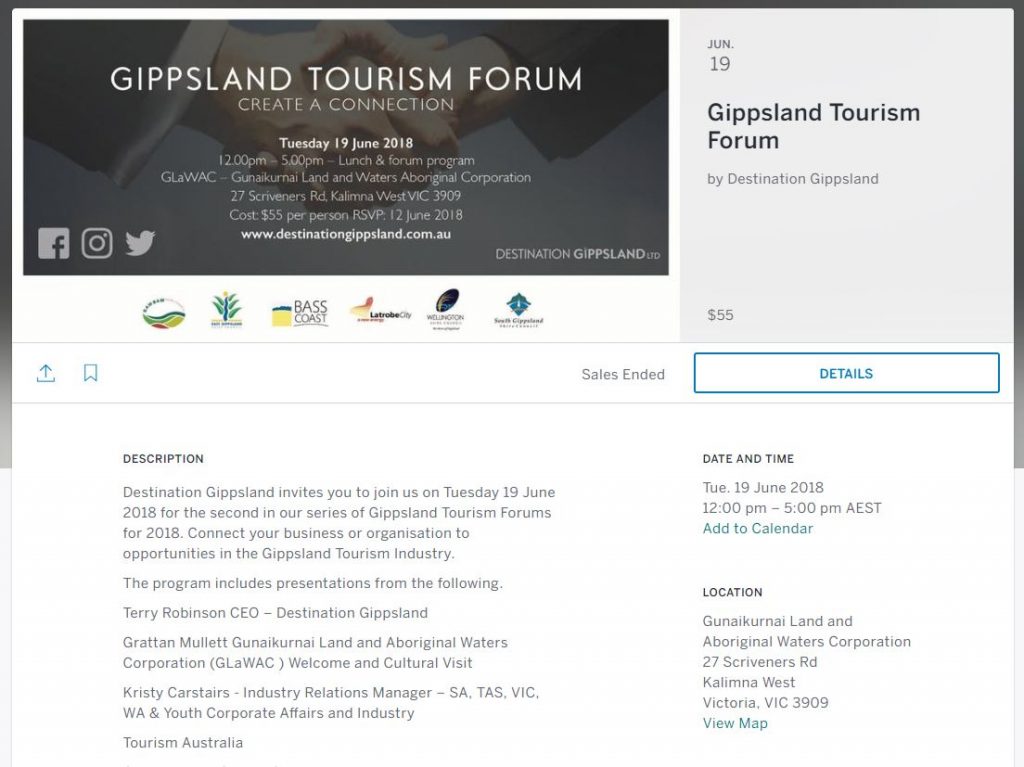Click the Wellington Shire Council logo
Image resolution: width=1024 pixels, height=767 pixels.
[445, 310]
